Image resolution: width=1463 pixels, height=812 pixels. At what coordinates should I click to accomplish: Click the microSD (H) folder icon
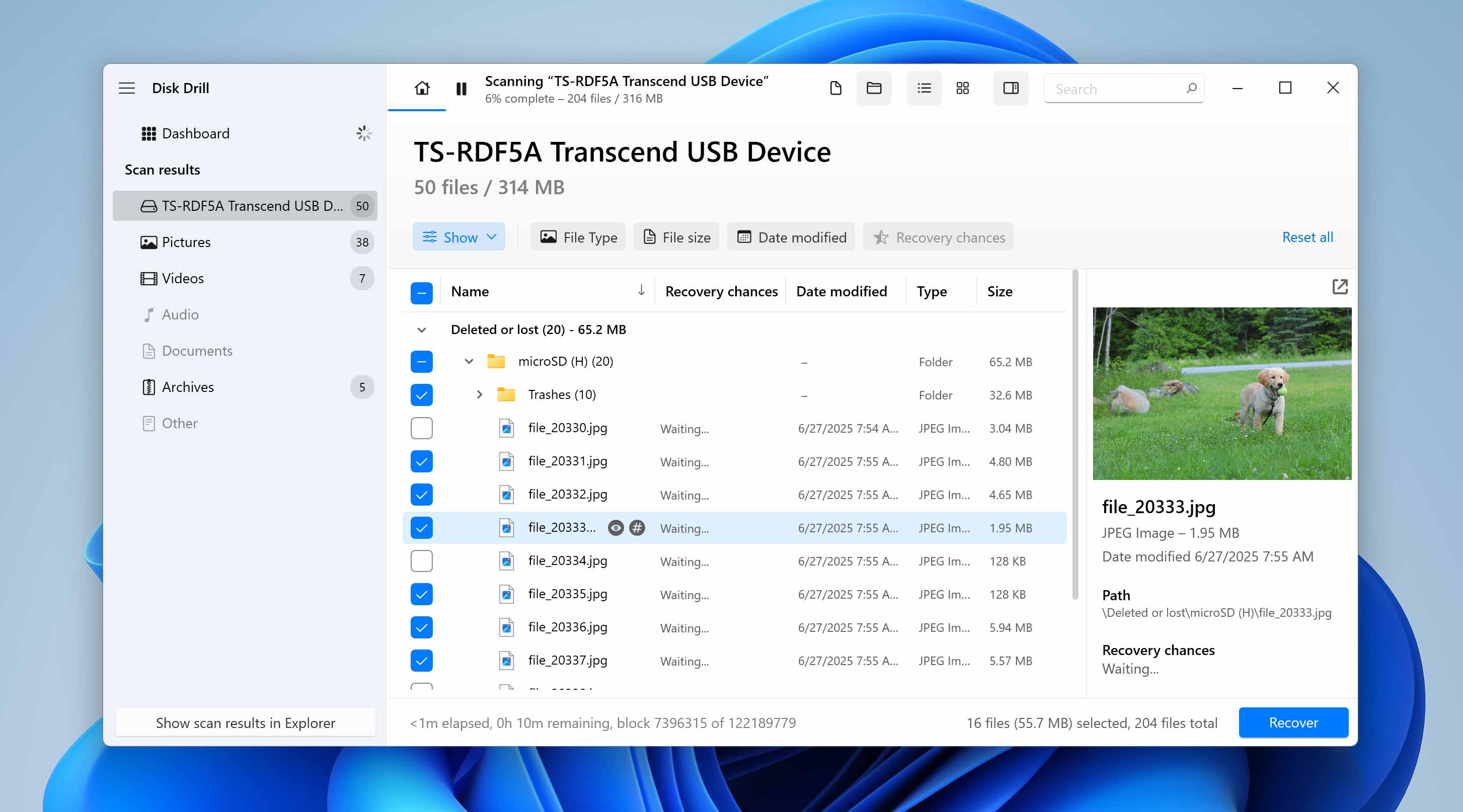point(496,361)
